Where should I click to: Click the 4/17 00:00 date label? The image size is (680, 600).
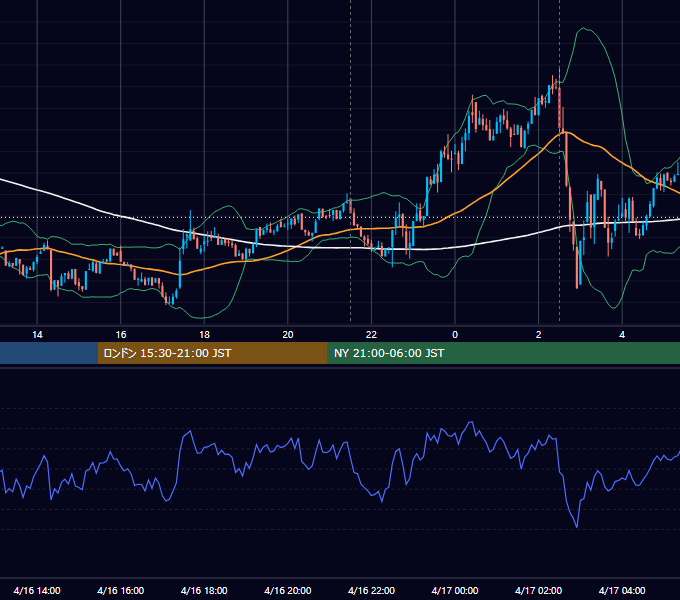pos(455,590)
